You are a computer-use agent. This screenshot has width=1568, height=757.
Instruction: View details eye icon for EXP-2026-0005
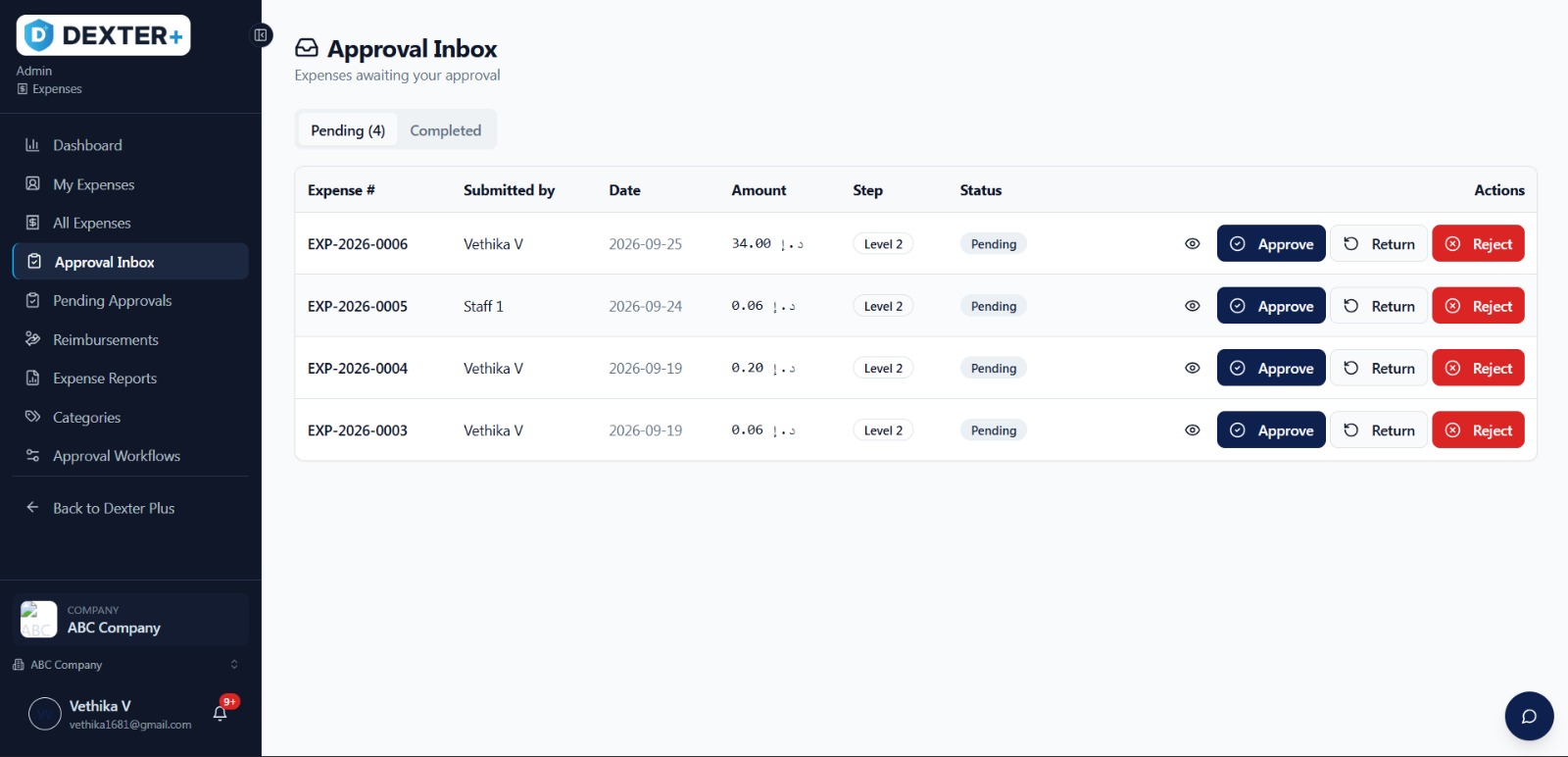pyautogui.click(x=1192, y=306)
